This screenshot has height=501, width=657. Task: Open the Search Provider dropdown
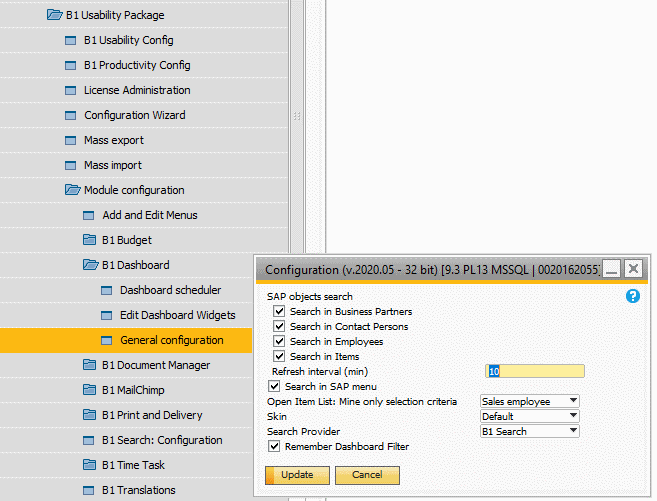(530, 431)
